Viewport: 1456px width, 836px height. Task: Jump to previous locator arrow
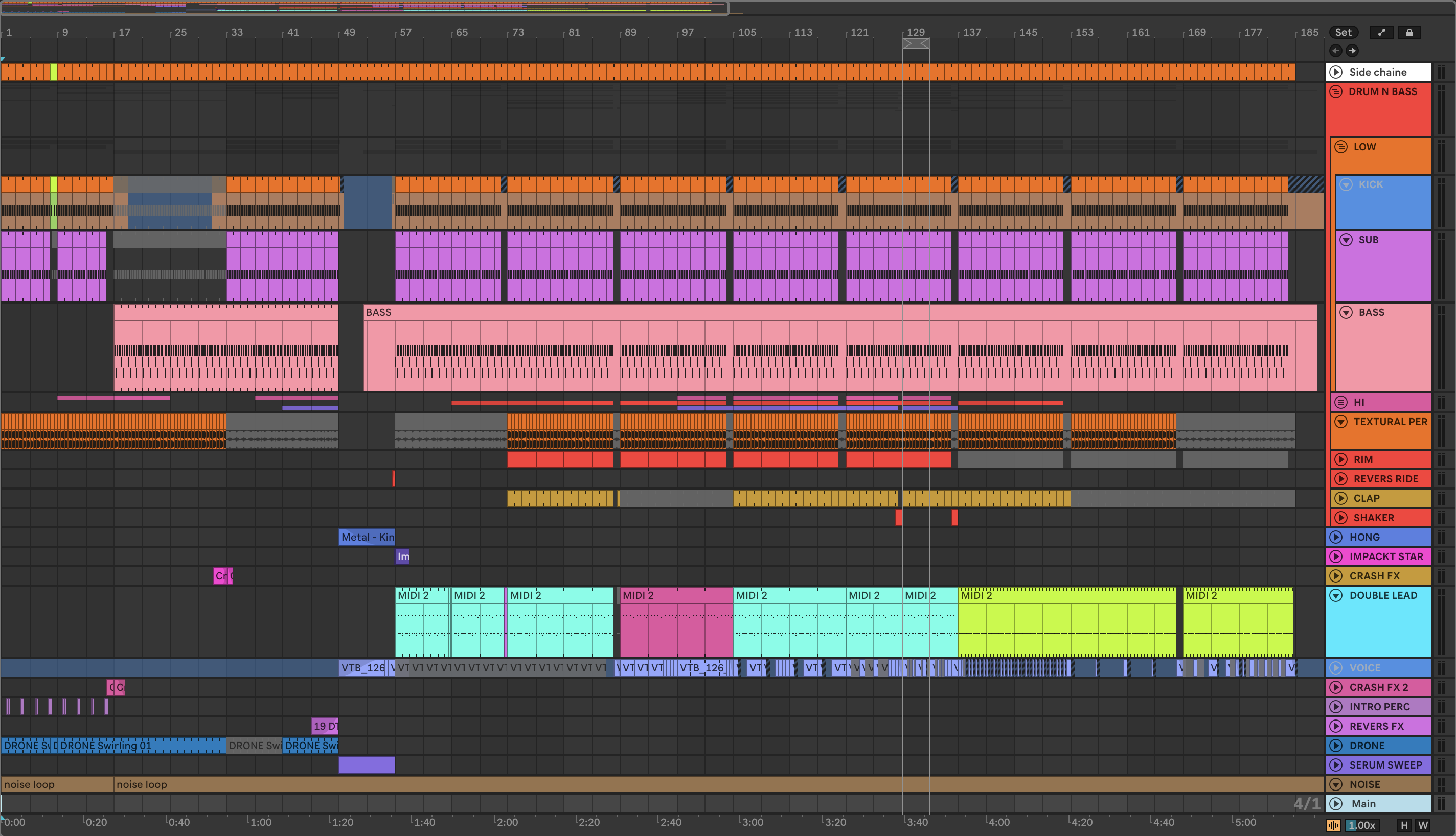[x=1336, y=51]
